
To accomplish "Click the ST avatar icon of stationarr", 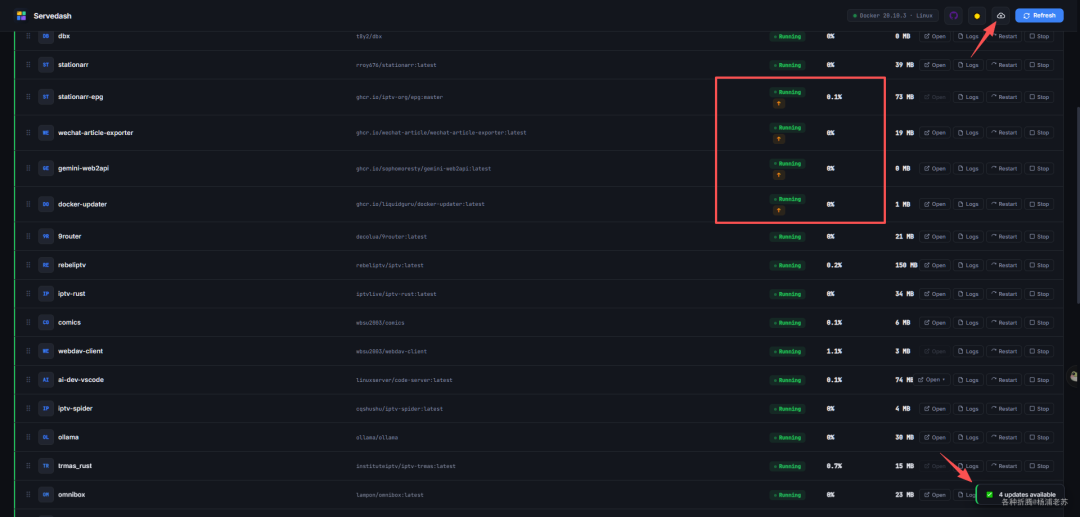I will click(46, 65).
